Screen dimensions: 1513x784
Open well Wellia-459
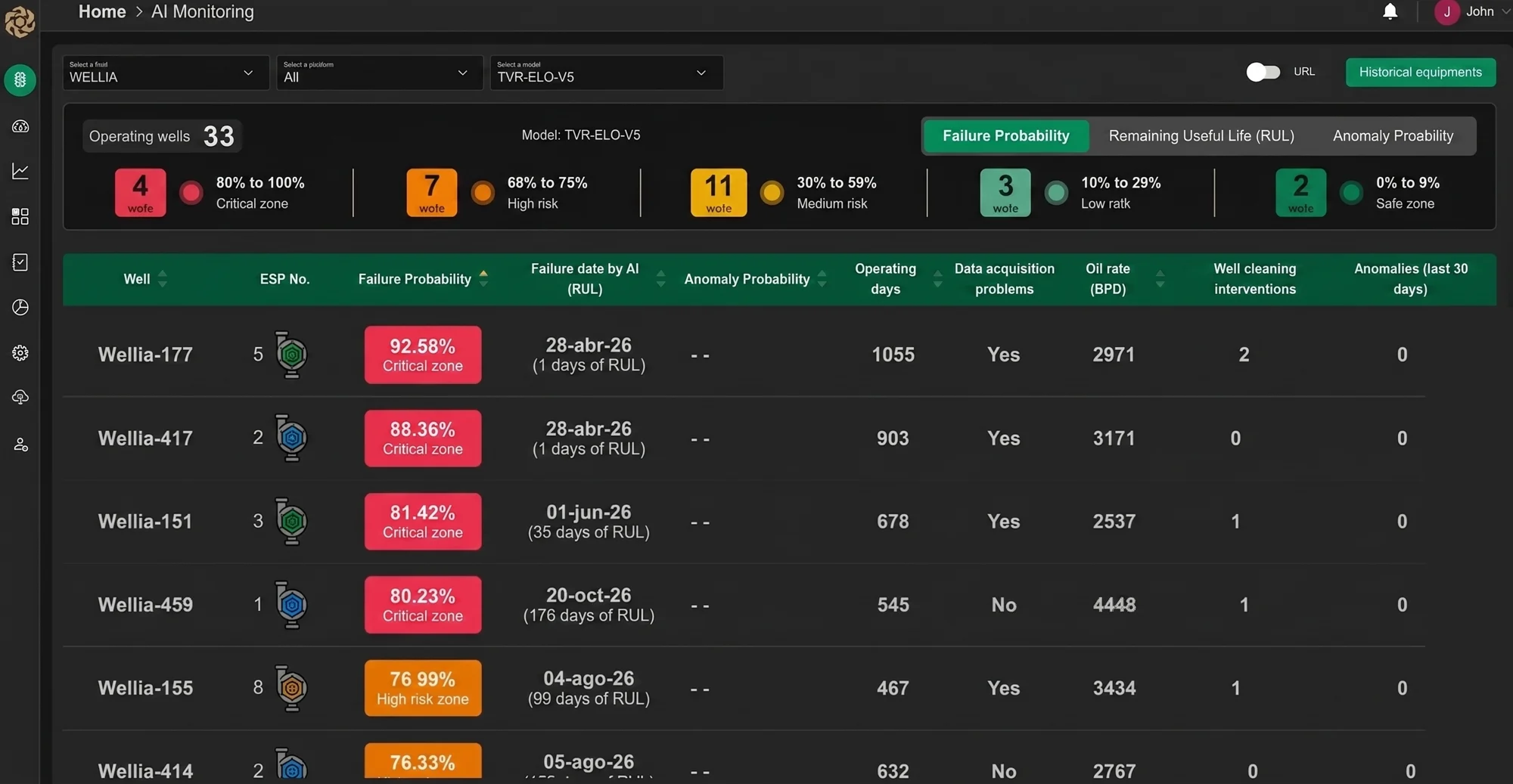145,605
